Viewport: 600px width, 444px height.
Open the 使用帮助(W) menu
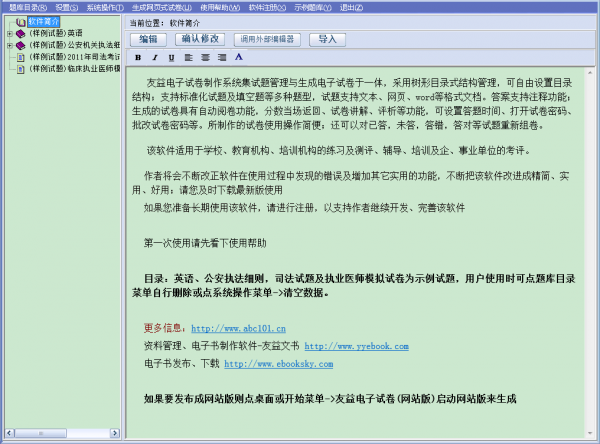coord(220,7)
